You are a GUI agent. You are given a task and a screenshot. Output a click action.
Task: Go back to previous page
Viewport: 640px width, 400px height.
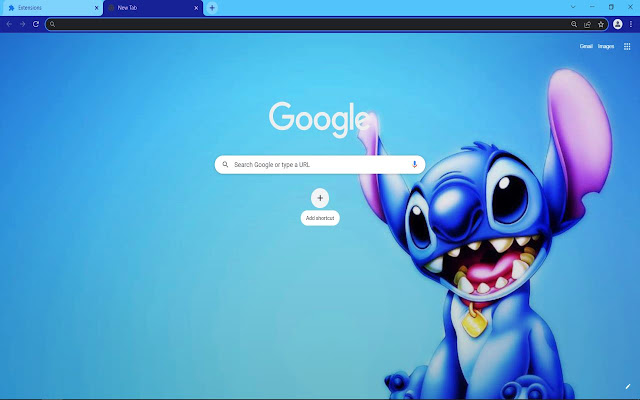pos(9,24)
